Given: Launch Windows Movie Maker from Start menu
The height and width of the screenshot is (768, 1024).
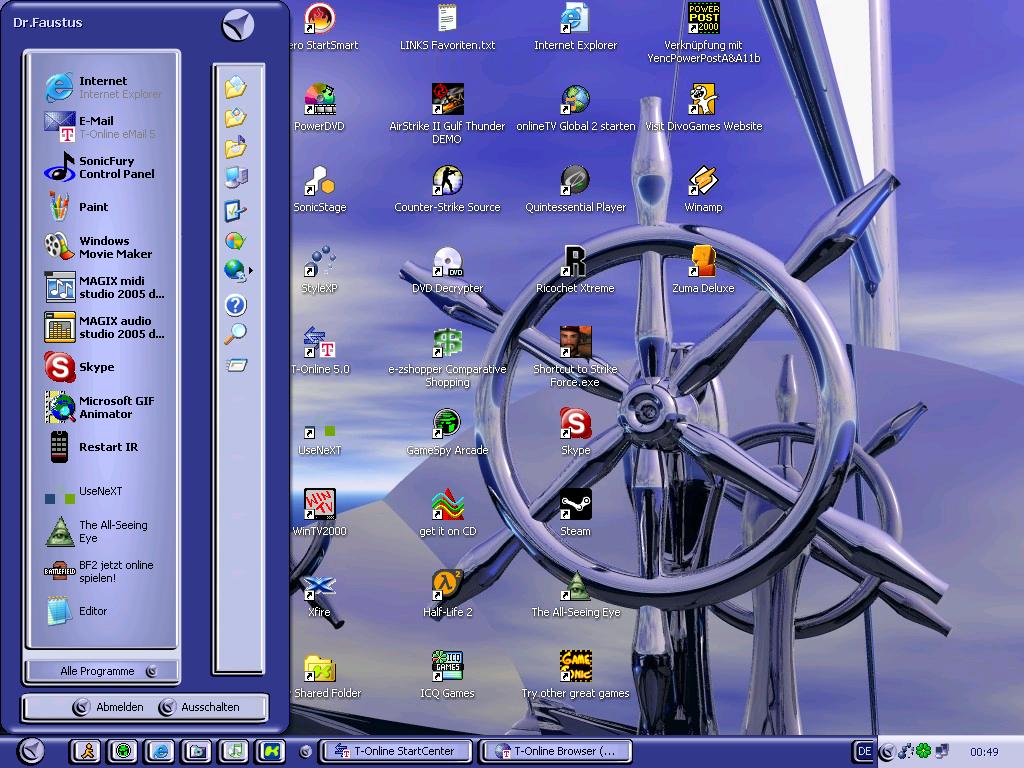Looking at the screenshot, I should click(x=98, y=247).
